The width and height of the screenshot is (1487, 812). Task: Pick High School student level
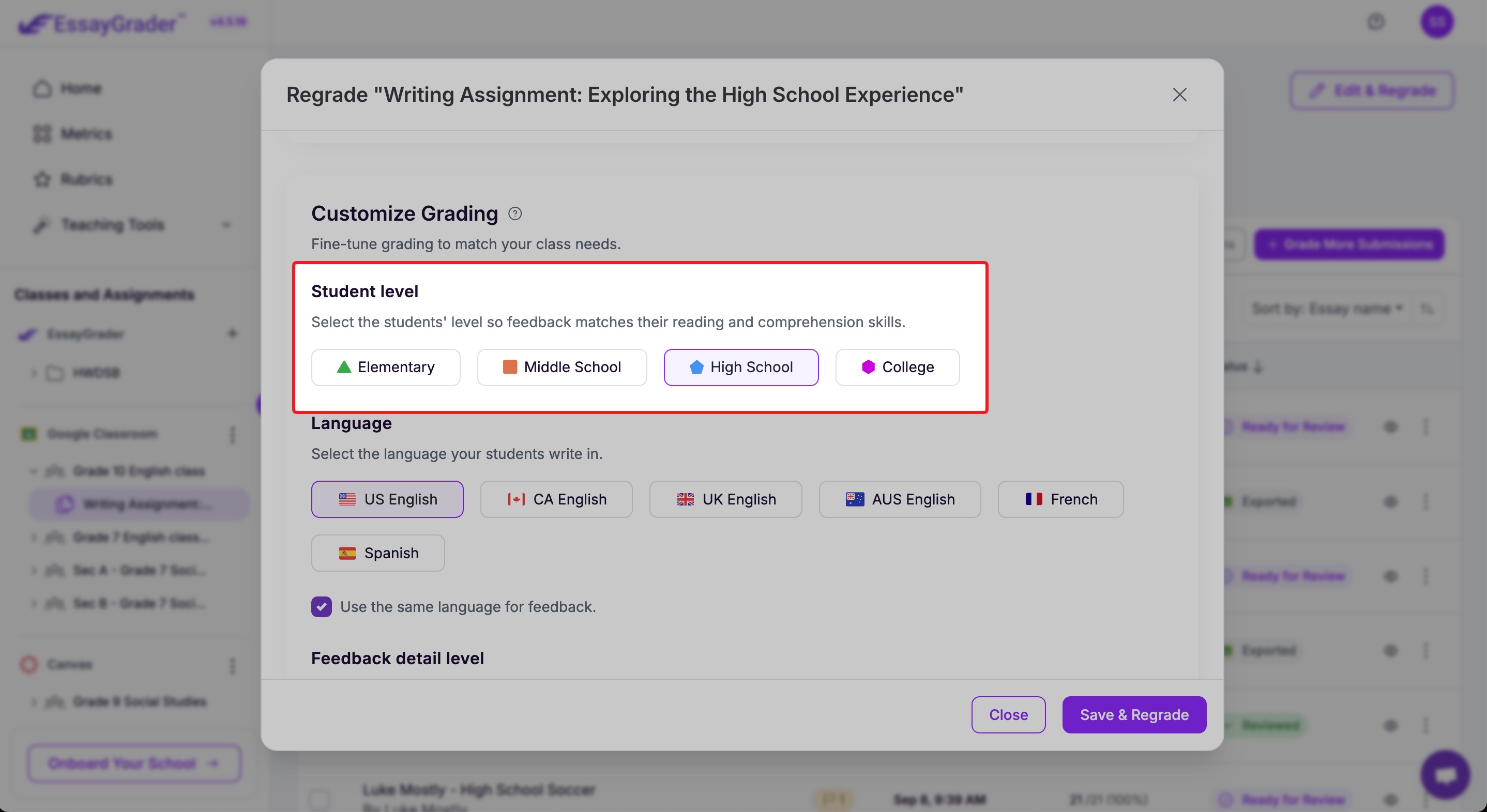pos(740,367)
